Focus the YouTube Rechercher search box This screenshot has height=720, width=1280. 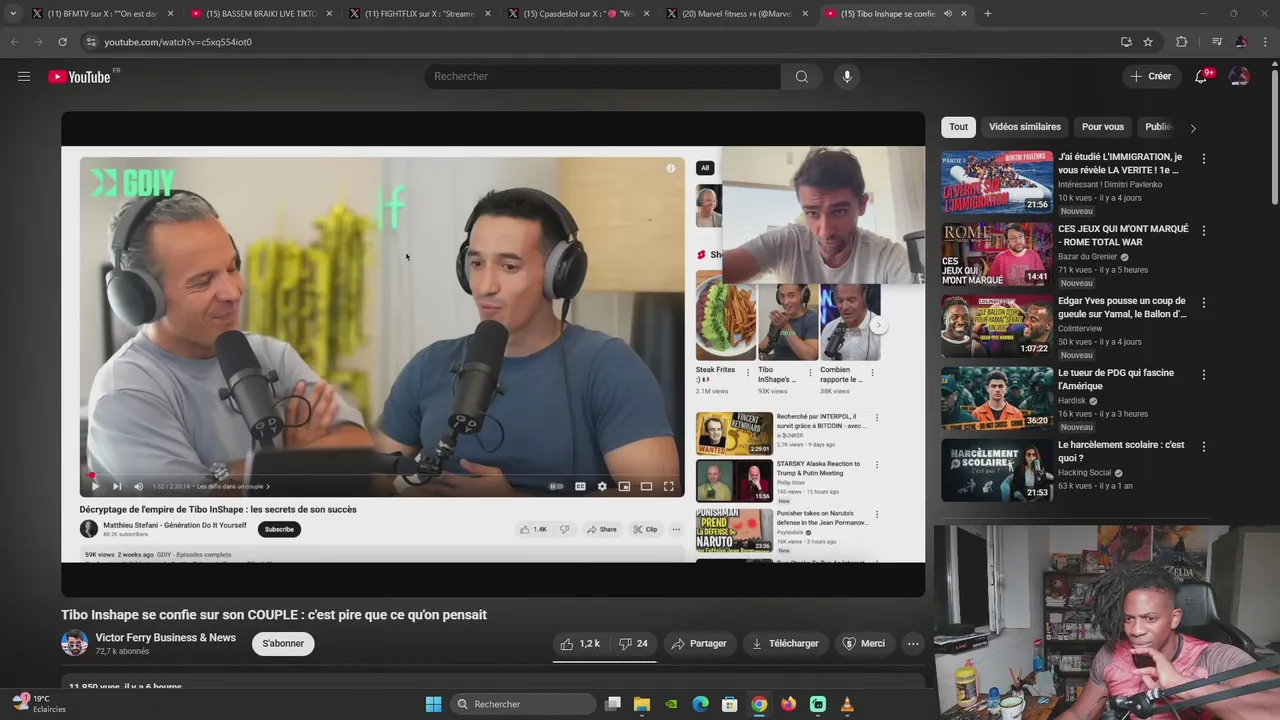[x=602, y=76]
